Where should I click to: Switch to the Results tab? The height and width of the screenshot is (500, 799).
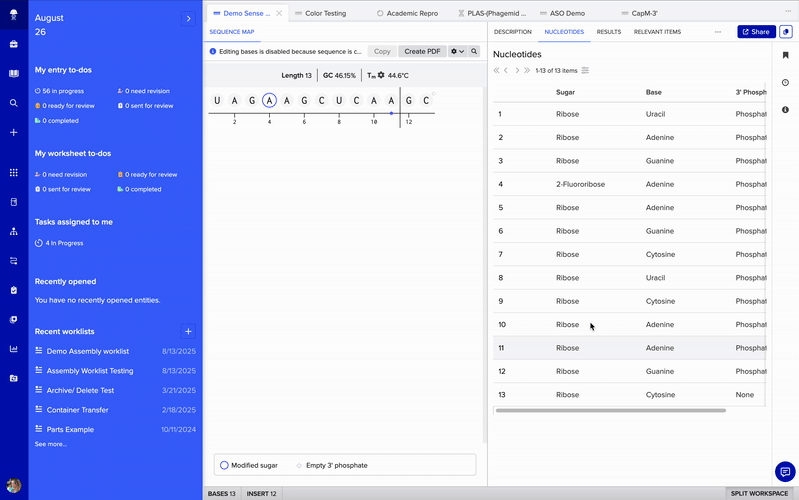608,32
